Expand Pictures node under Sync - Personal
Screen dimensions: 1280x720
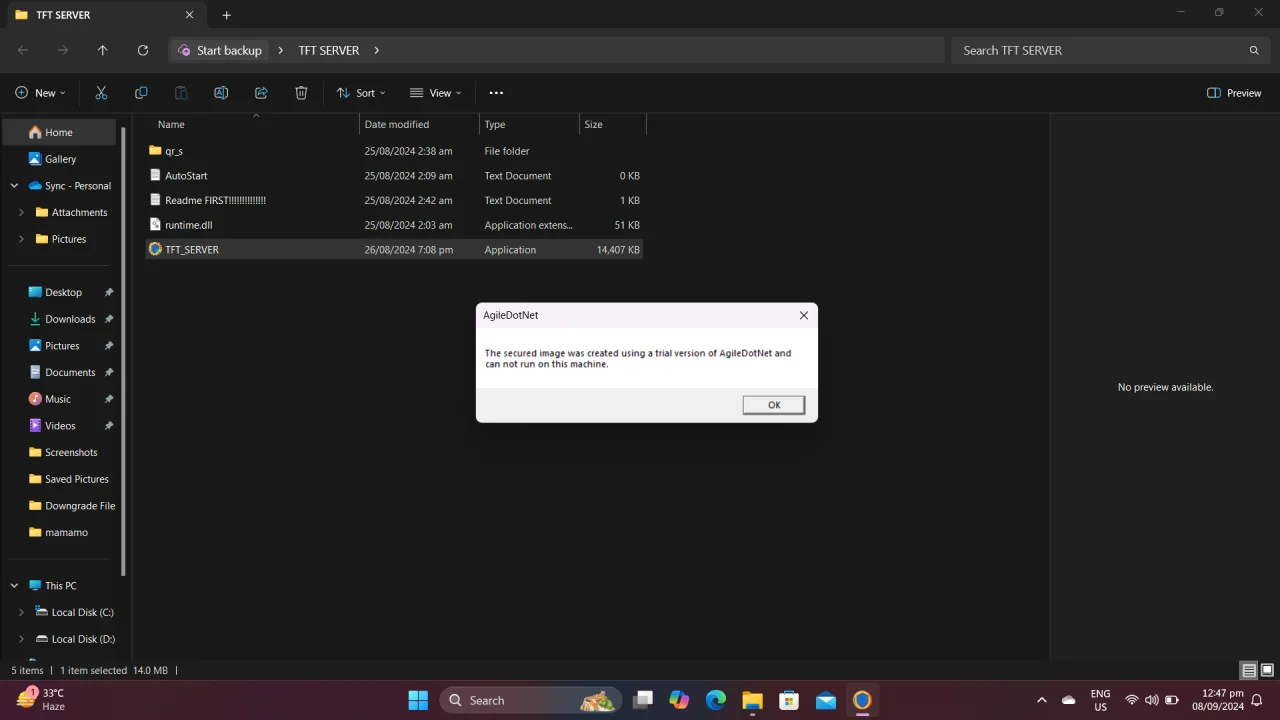(x=21, y=239)
